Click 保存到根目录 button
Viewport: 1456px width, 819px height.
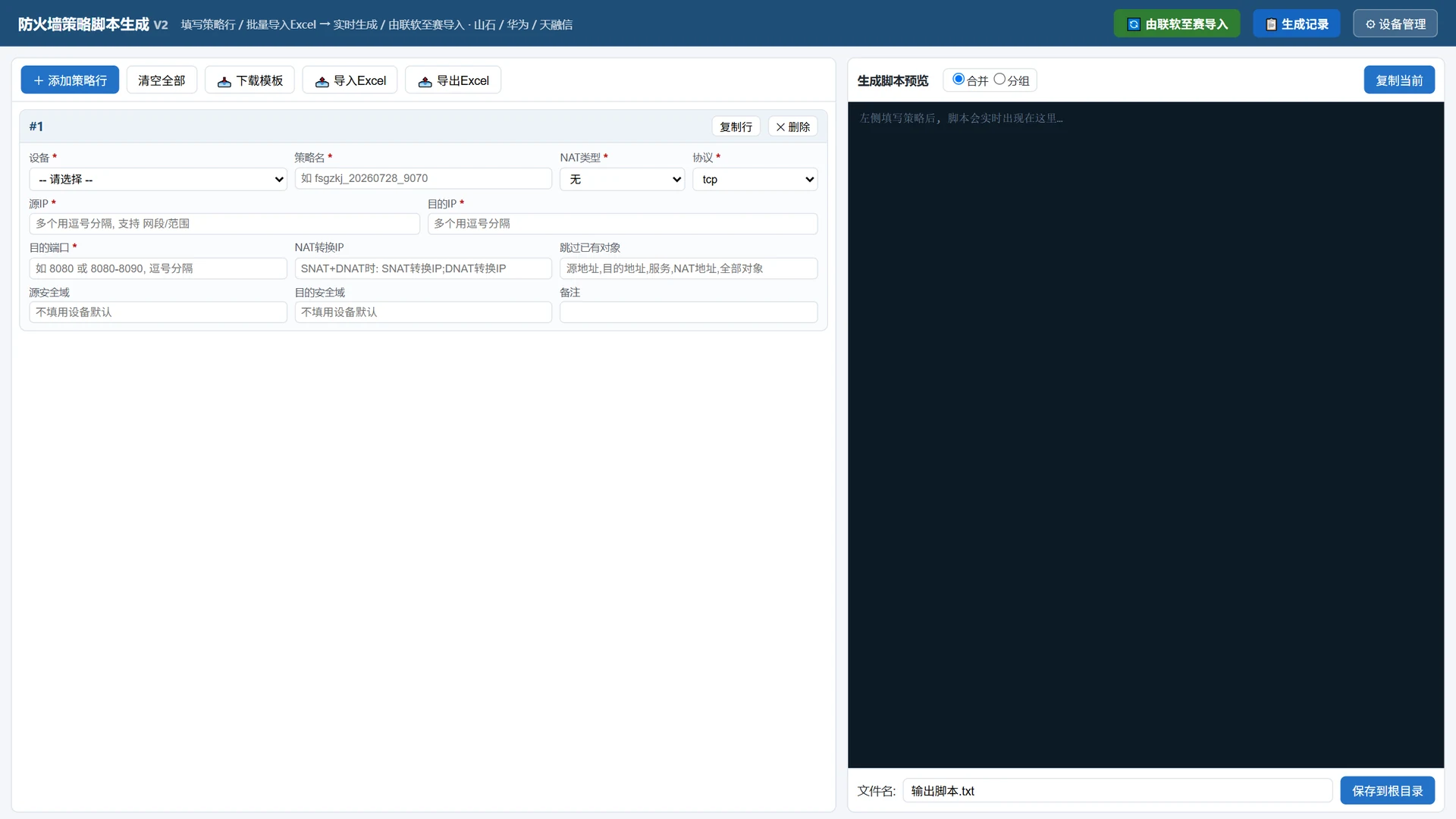click(x=1388, y=791)
